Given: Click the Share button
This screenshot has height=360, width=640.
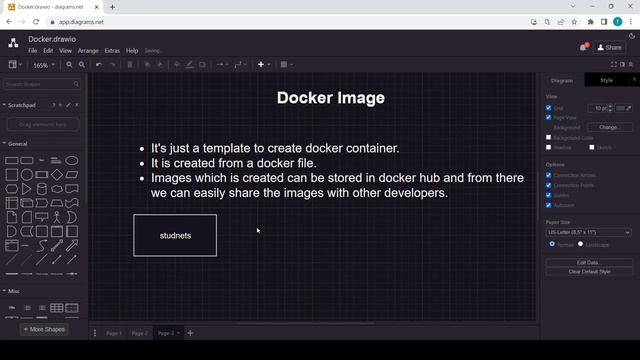Looking at the screenshot, I should point(609,47).
